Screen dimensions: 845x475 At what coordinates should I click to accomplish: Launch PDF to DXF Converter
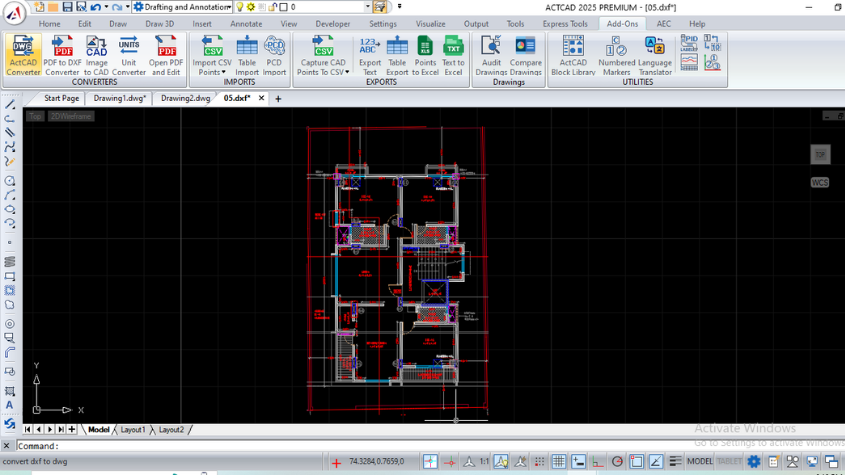pyautogui.click(x=63, y=56)
